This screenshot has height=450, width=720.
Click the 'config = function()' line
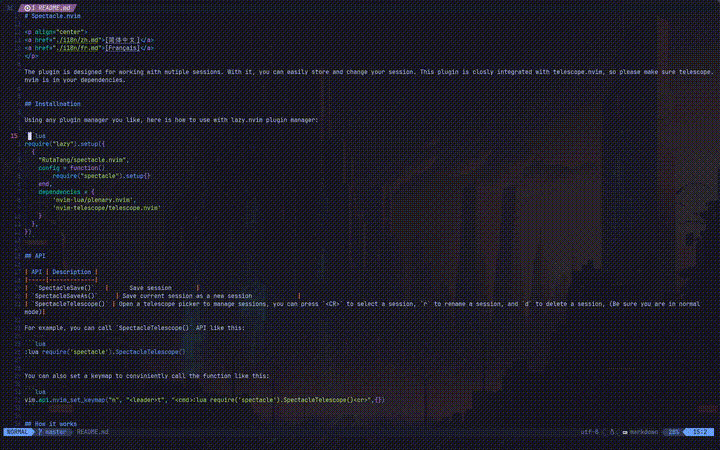[72, 168]
